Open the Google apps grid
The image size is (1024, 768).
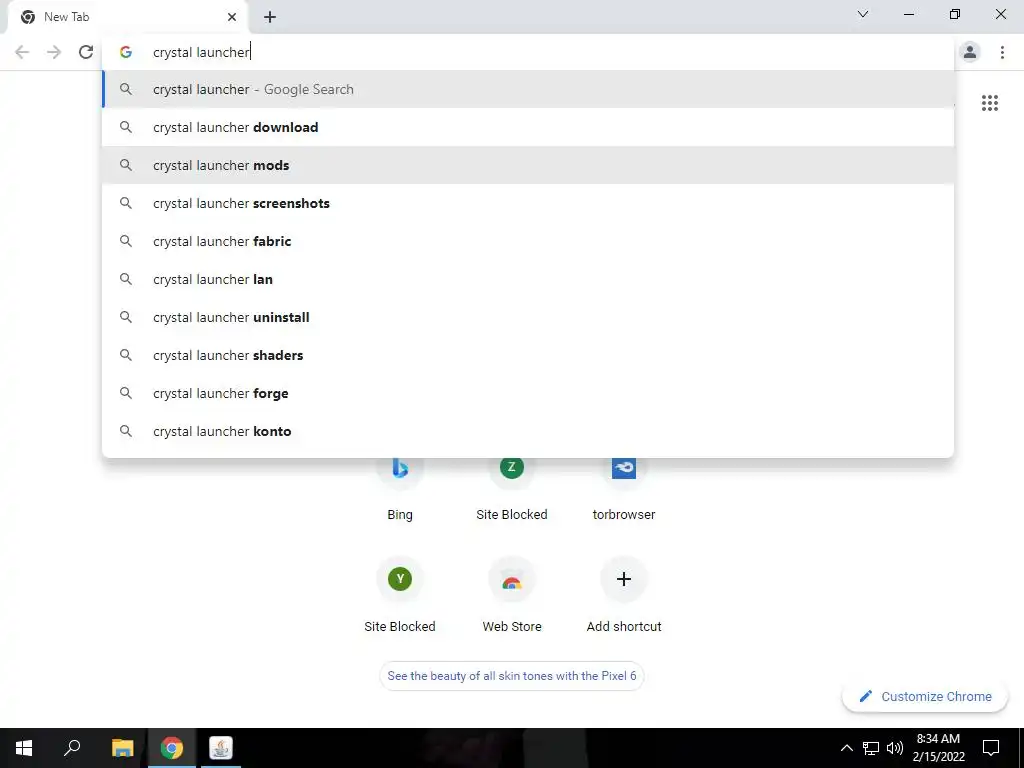tap(989, 103)
